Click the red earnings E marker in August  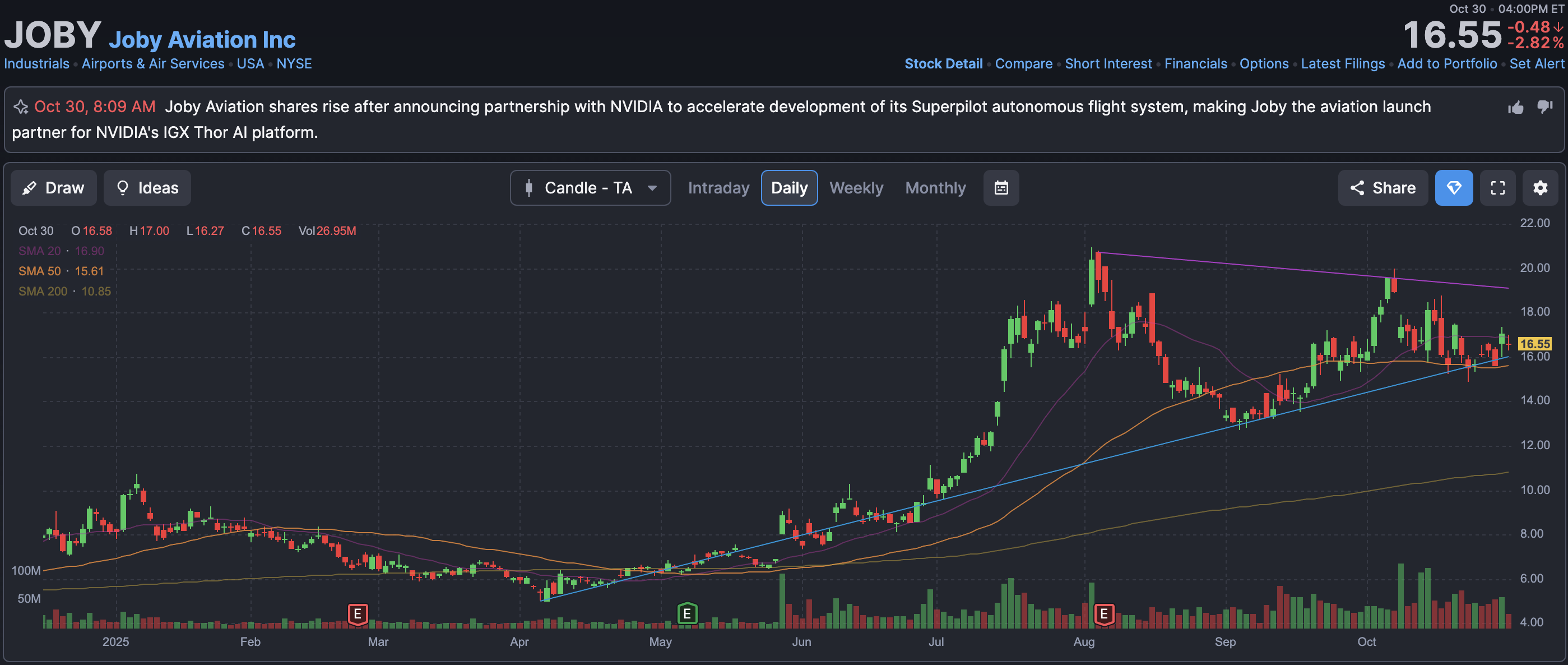pos(1103,613)
